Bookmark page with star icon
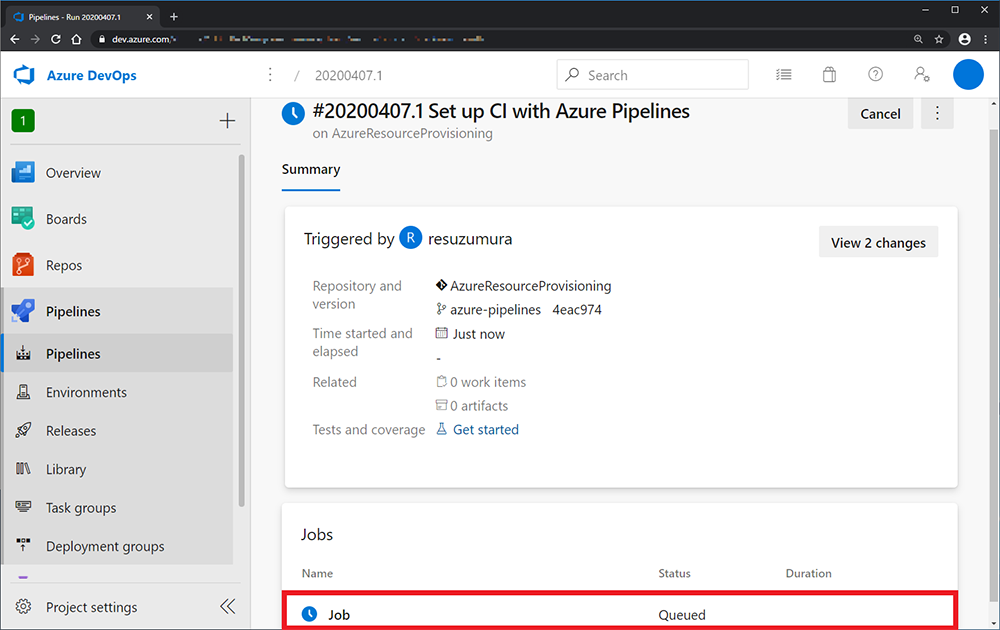Viewport: 1000px width, 630px height. pos(939,39)
